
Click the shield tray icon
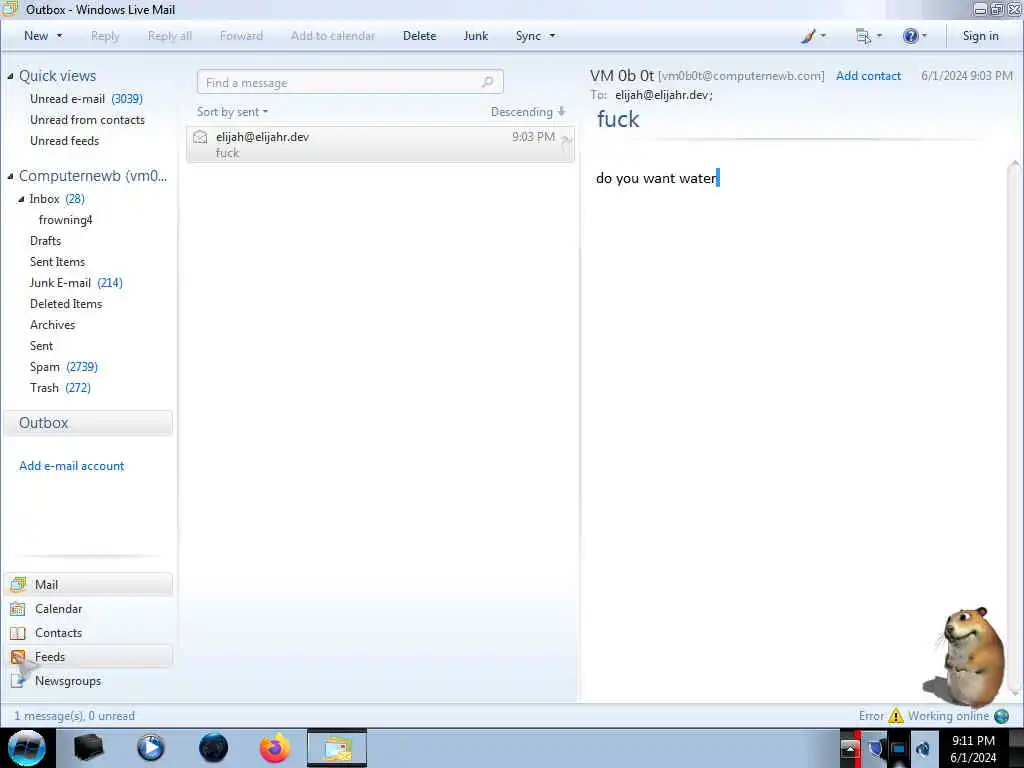pyautogui.click(x=876, y=748)
